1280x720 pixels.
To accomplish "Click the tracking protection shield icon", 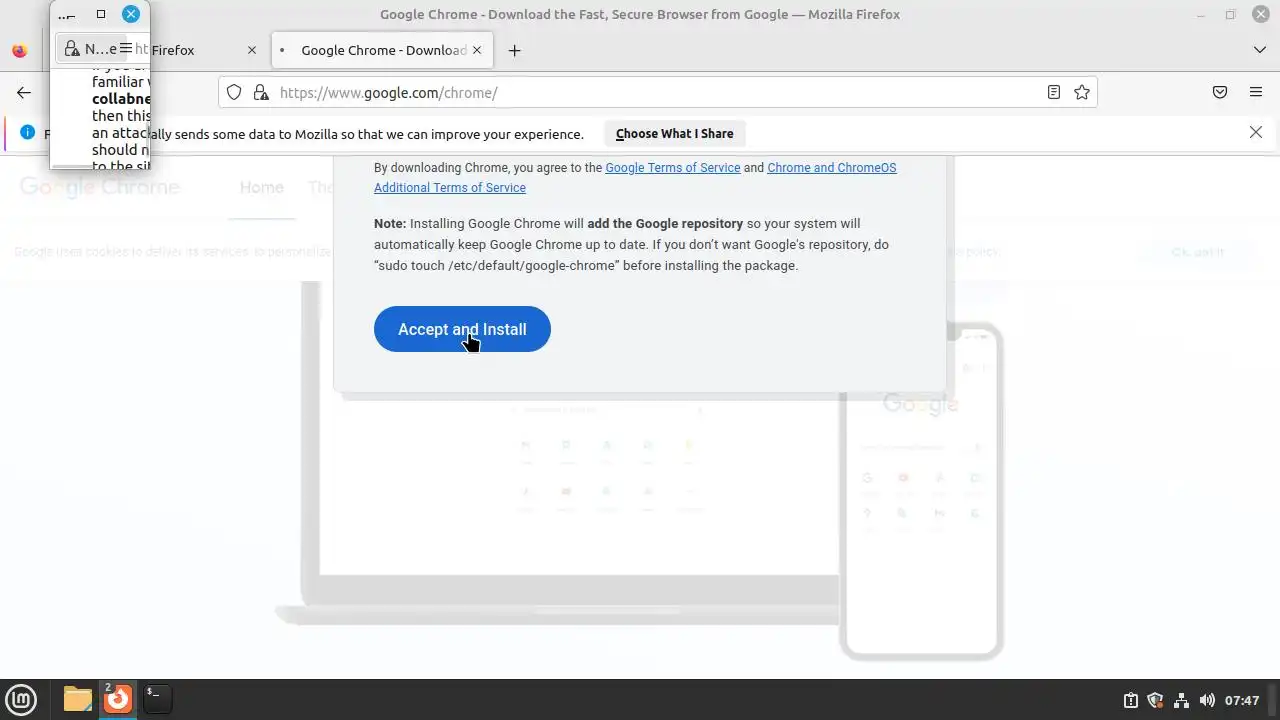I will (x=234, y=92).
